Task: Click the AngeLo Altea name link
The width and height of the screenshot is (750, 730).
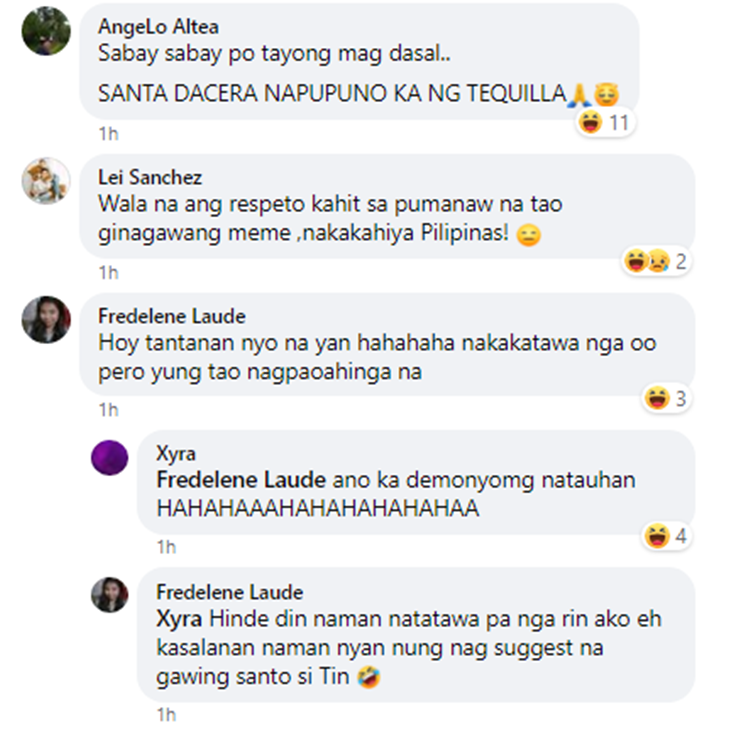Action: coord(158,27)
